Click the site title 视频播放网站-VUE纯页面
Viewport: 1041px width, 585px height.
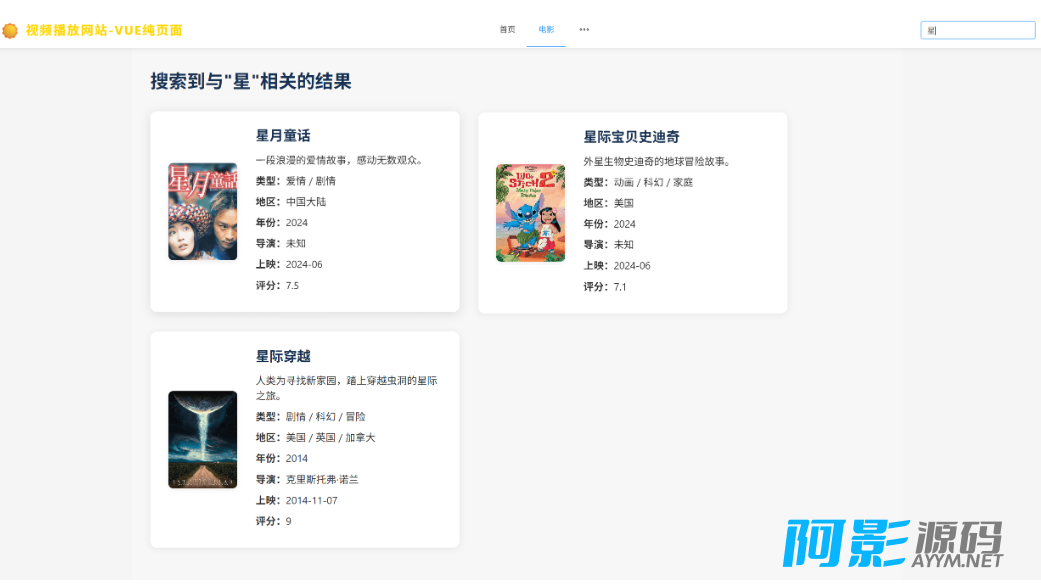[104, 31]
